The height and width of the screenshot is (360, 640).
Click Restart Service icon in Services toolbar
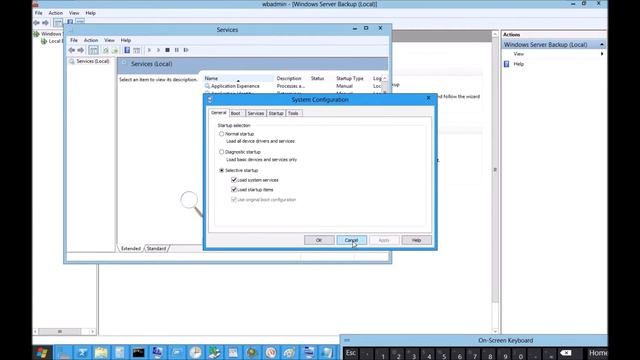pyautogui.click(x=186, y=50)
